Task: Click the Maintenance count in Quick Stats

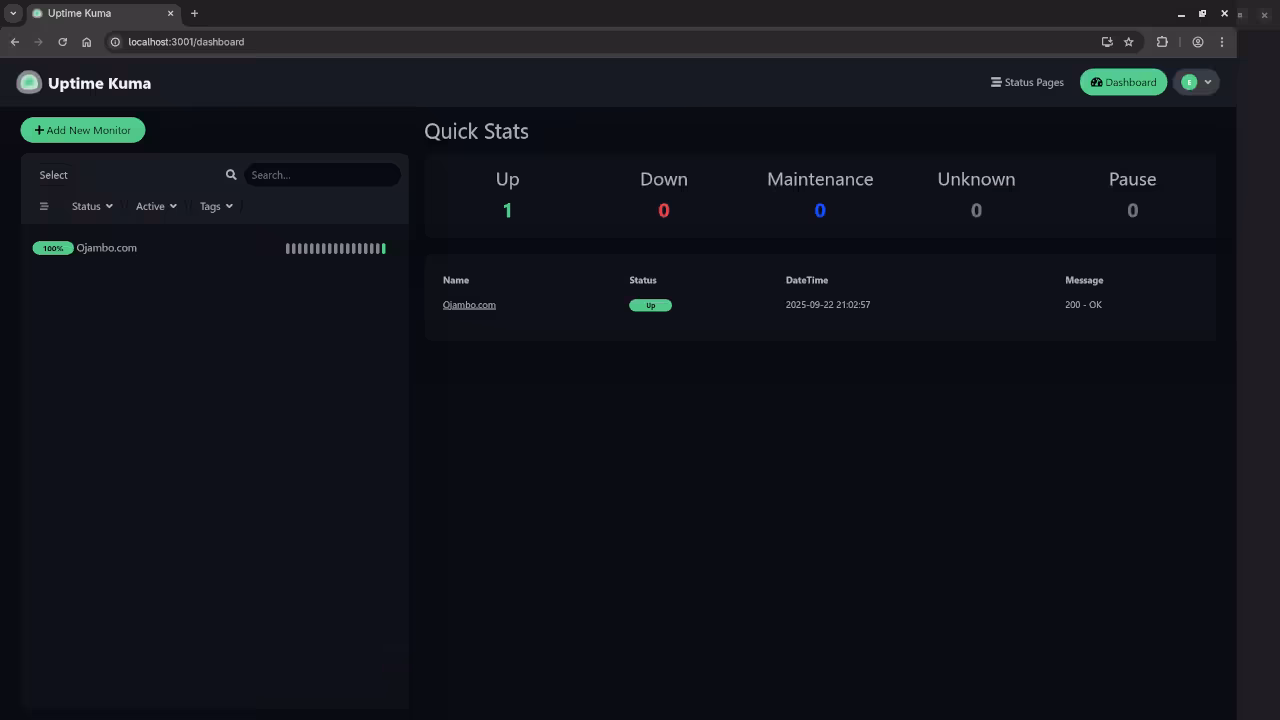Action: tap(820, 210)
